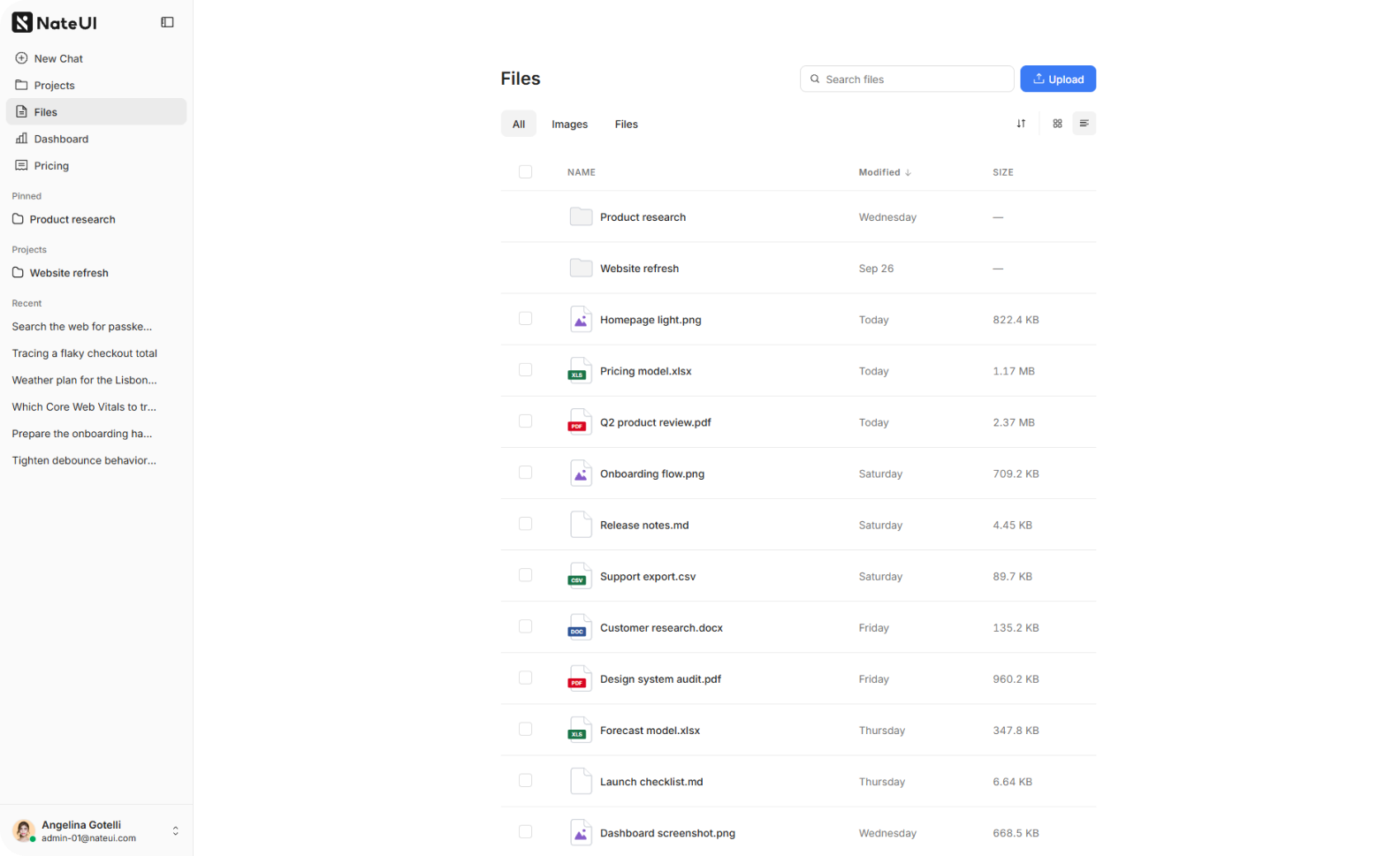Click the Q2 product review.pdf icon

[579, 421]
